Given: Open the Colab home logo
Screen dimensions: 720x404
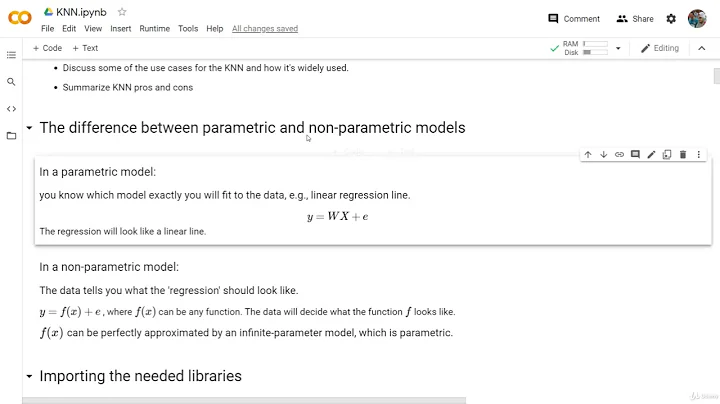Looking at the screenshot, I should (x=20, y=18).
